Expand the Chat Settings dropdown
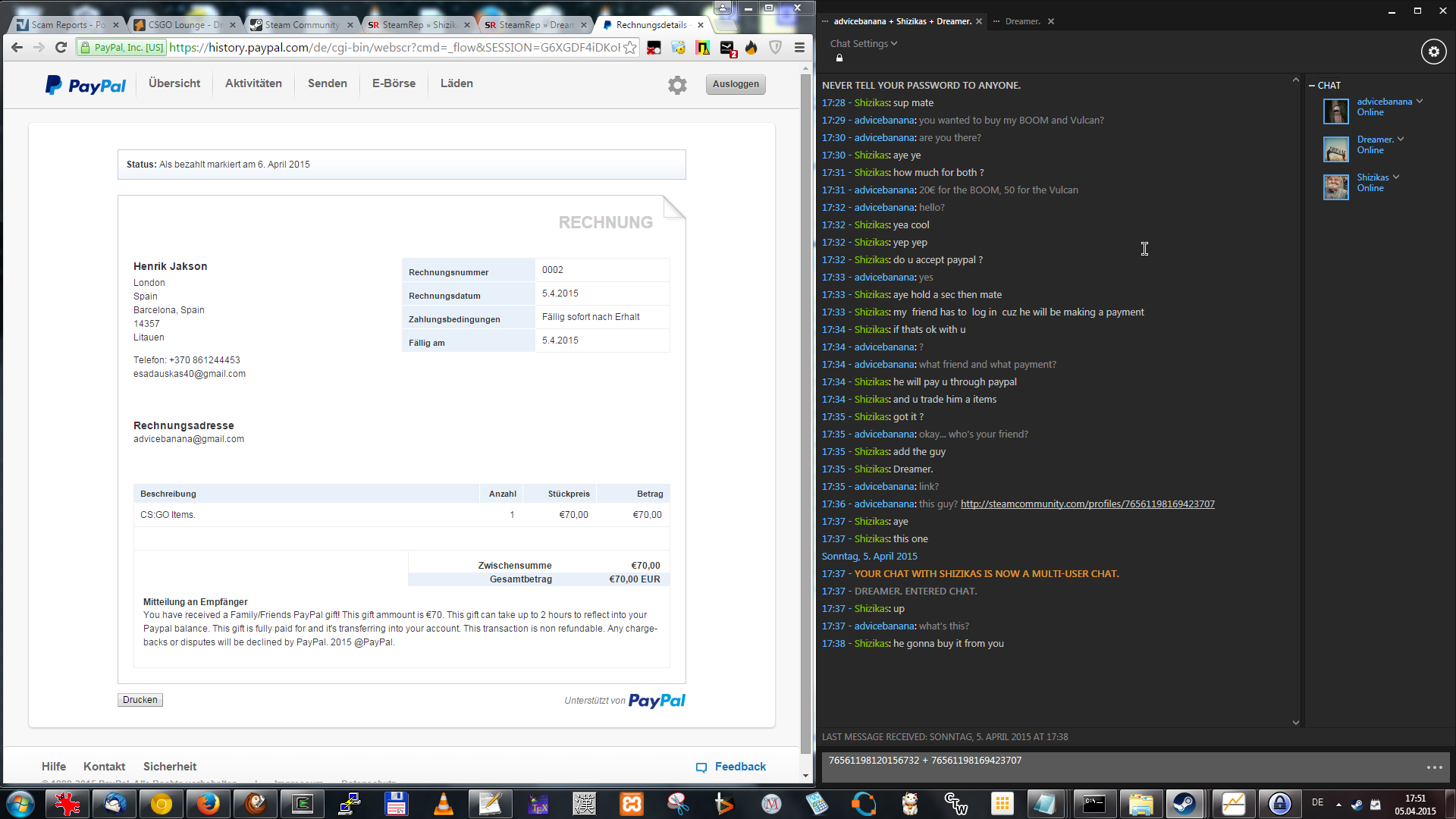The width and height of the screenshot is (1456, 819). [x=864, y=44]
